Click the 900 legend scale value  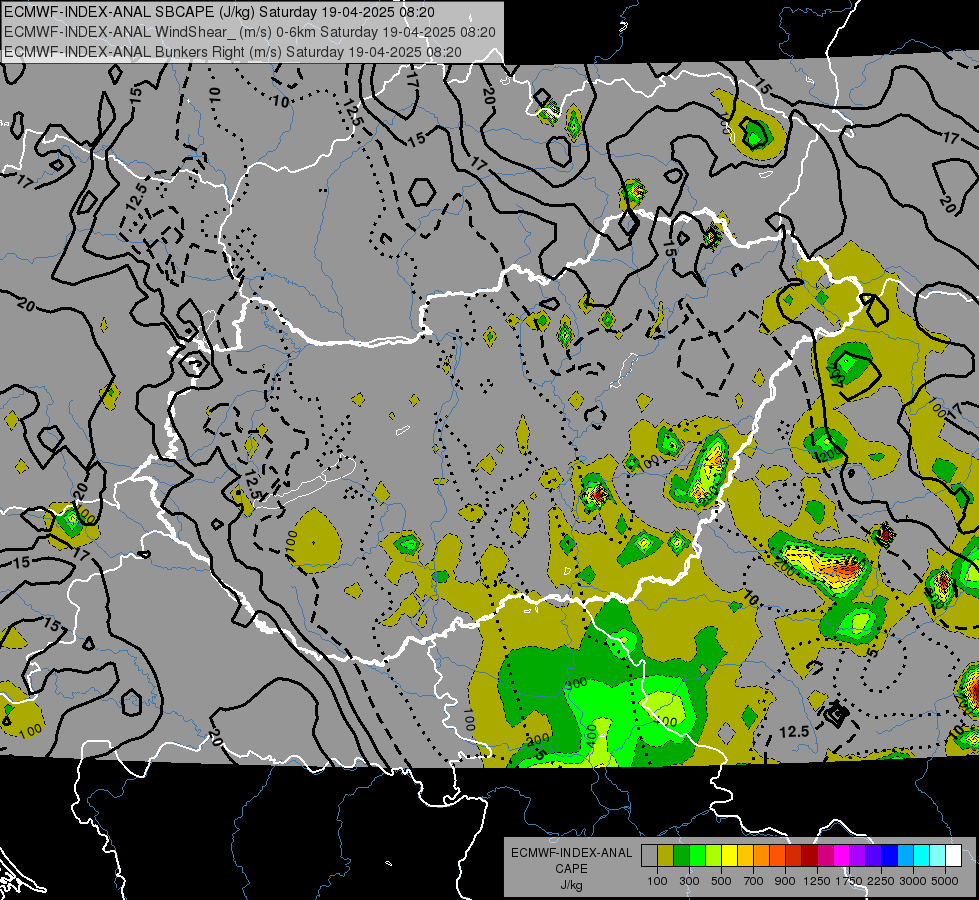785,881
